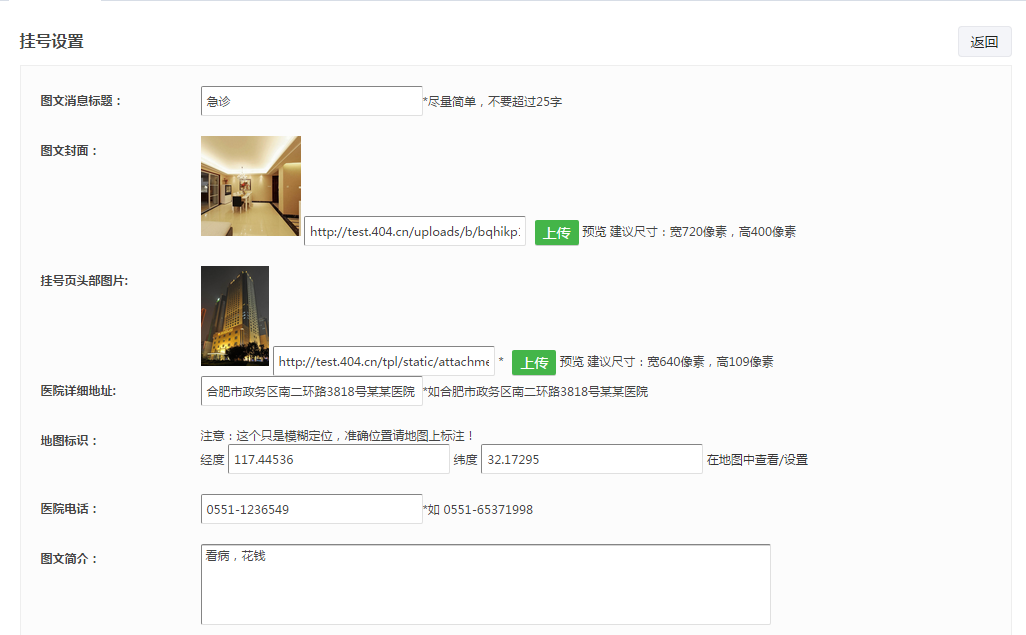The image size is (1026, 635).
Task: Click the 挂号页头部图片 URL field
Action: 383,362
